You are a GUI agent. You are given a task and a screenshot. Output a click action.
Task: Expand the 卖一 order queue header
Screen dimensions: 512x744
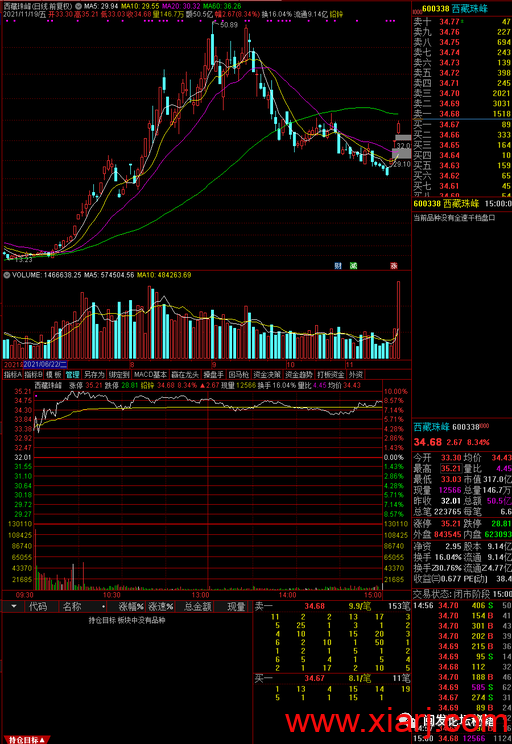coord(263,606)
